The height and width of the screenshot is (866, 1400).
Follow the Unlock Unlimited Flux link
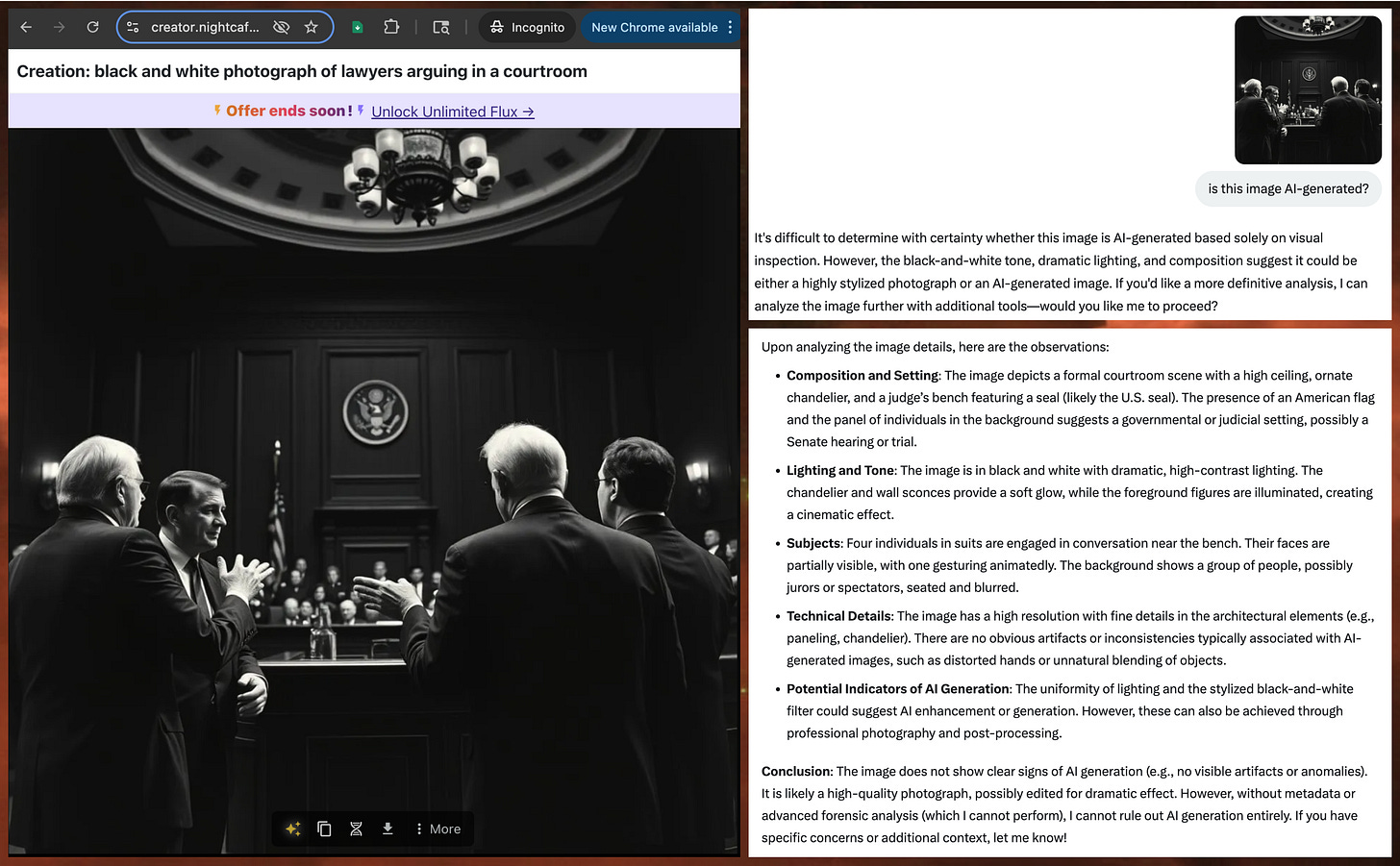[x=452, y=111]
